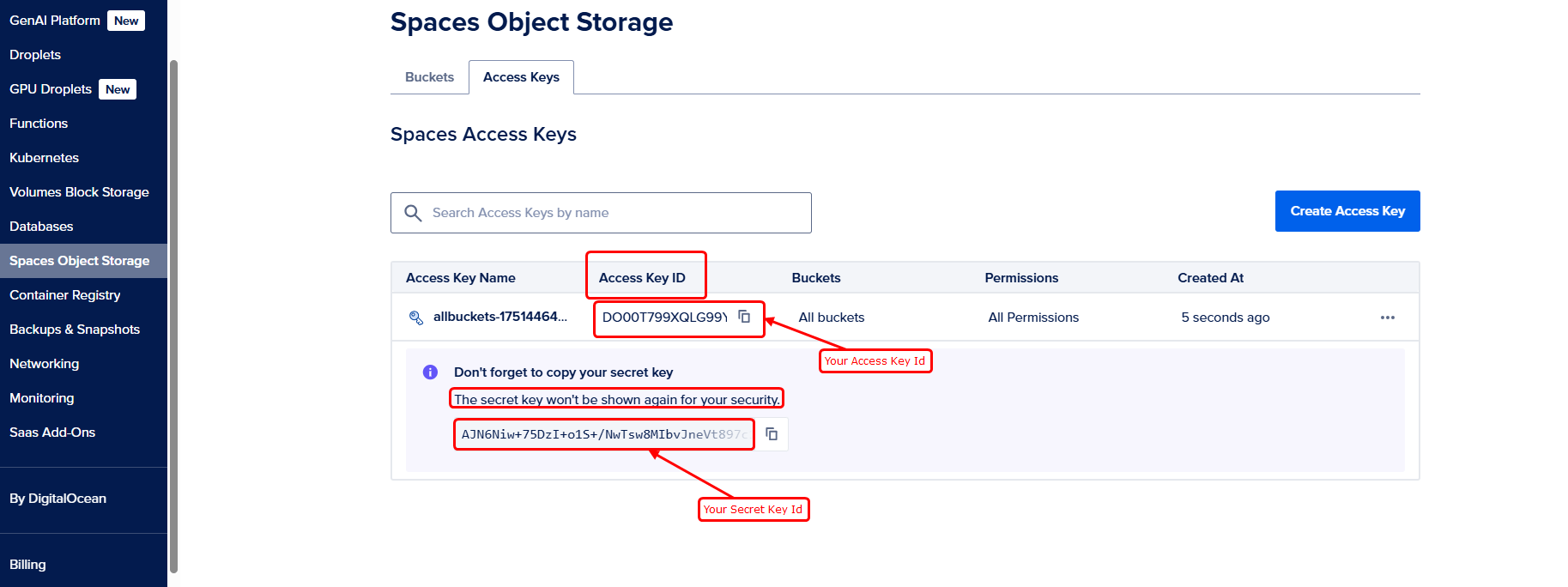Copy the secret key to clipboard
The height and width of the screenshot is (587, 1568).
pyautogui.click(x=772, y=434)
